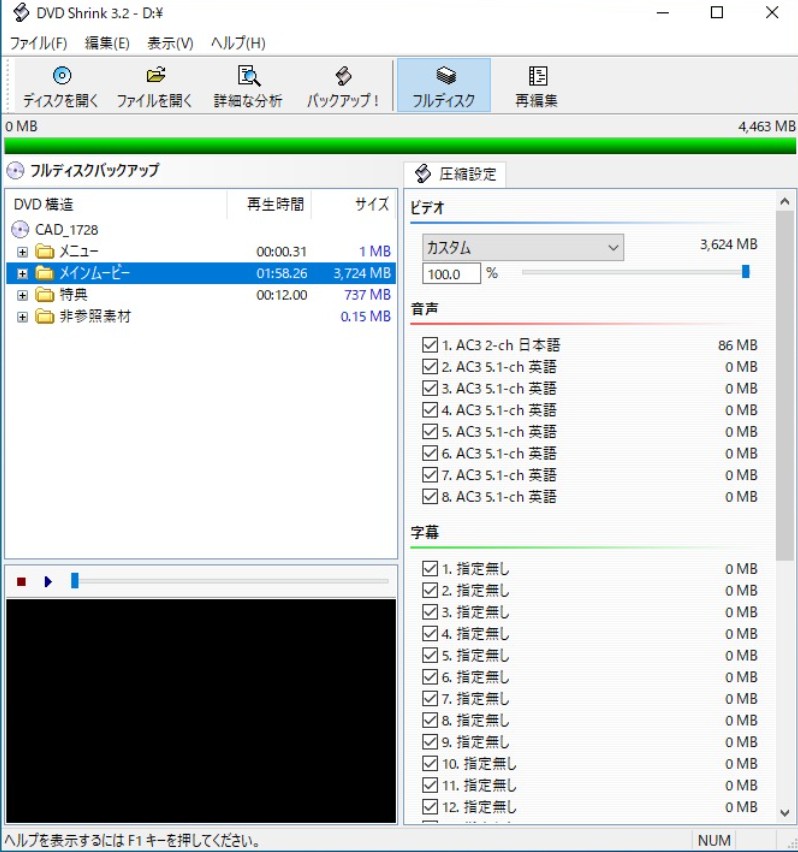
Task: Expand the 特典 tree node
Action: coord(22,295)
